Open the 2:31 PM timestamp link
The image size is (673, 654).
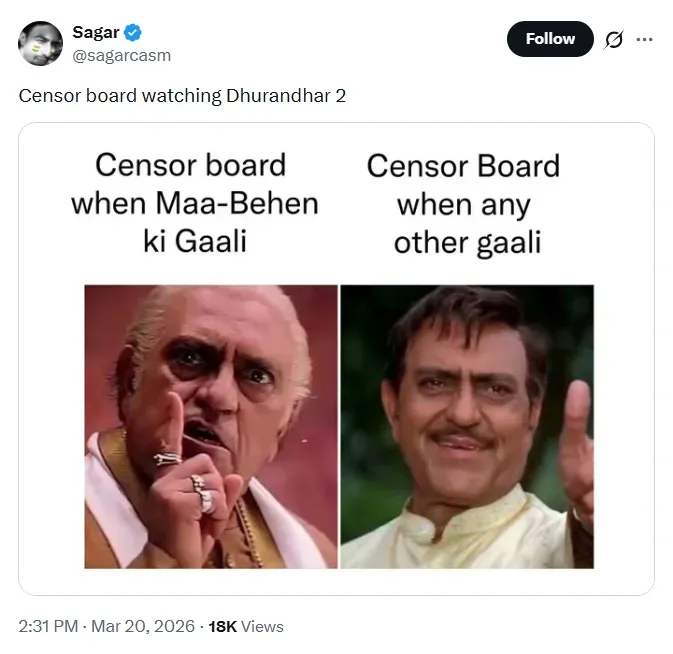click(49, 627)
